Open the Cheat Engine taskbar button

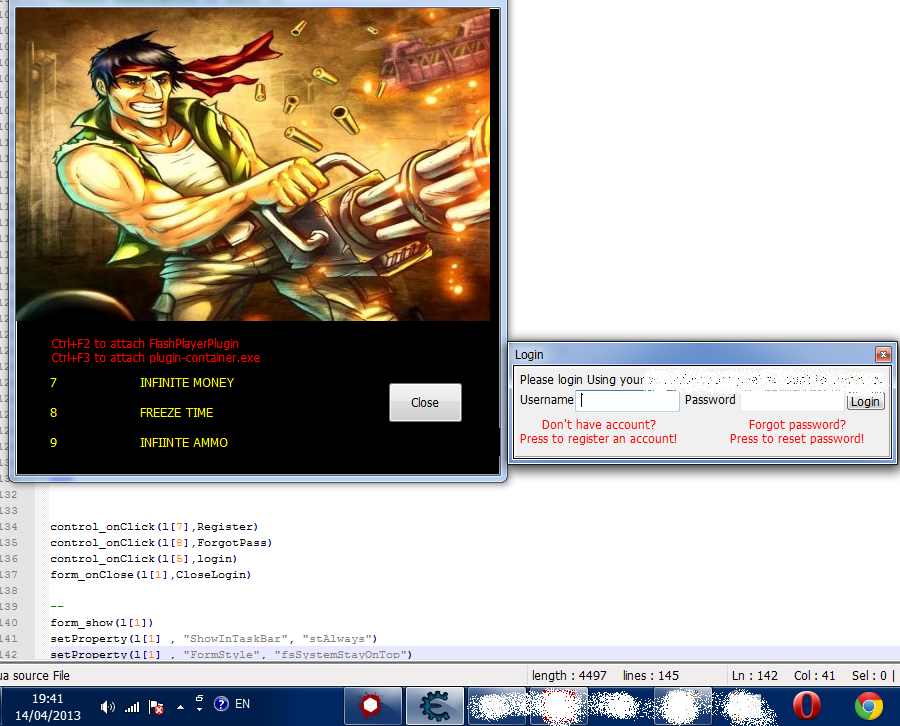pyautogui.click(x=435, y=705)
